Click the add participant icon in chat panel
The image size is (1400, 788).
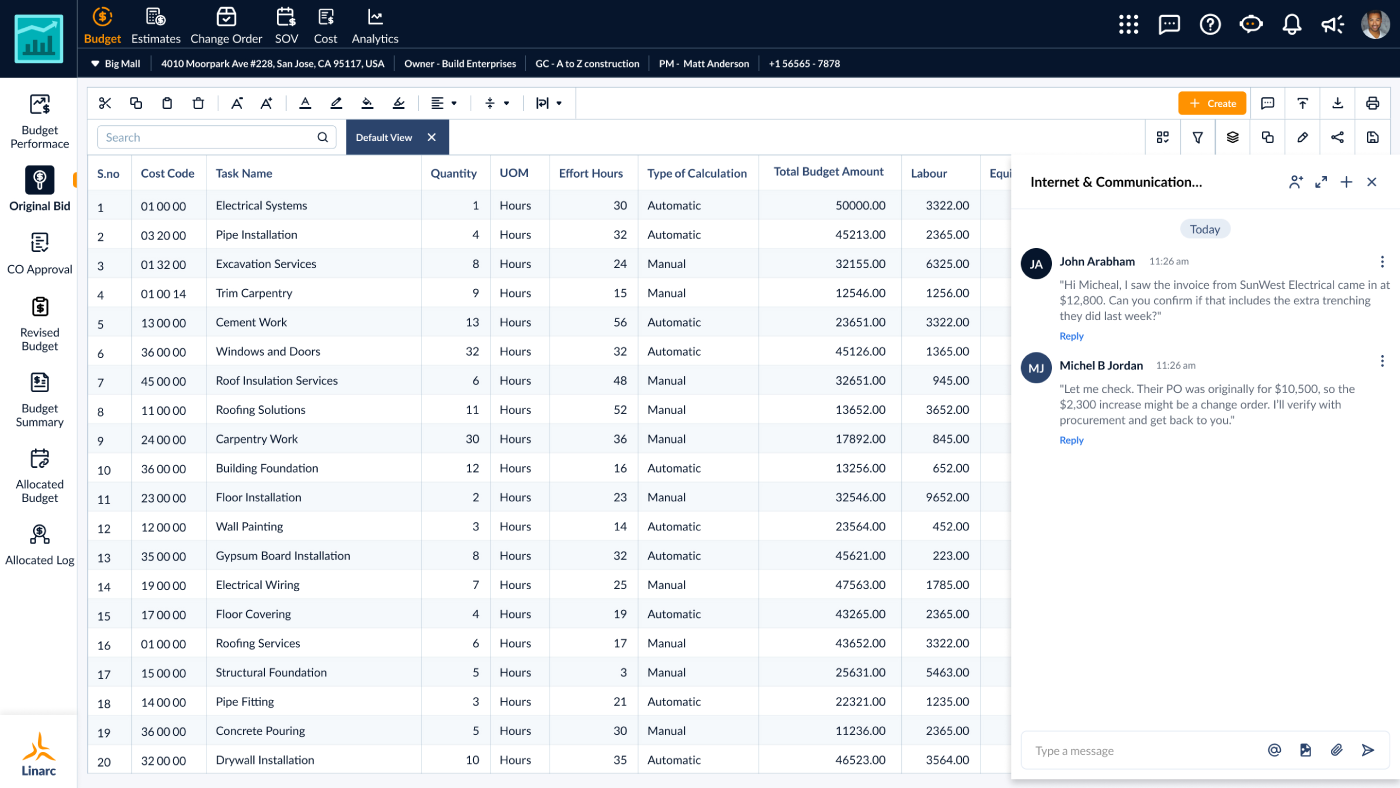(1296, 182)
